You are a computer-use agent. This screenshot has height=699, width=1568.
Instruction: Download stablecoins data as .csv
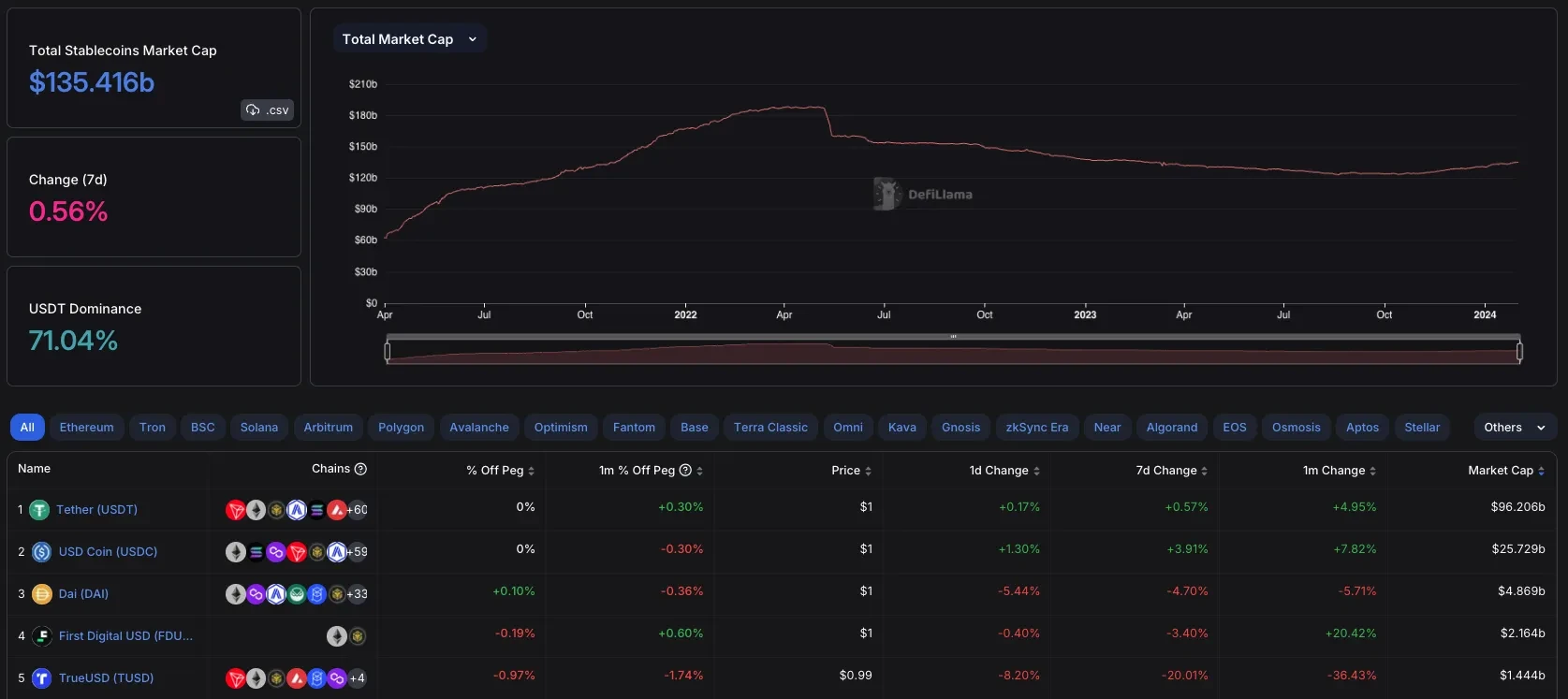coord(268,110)
